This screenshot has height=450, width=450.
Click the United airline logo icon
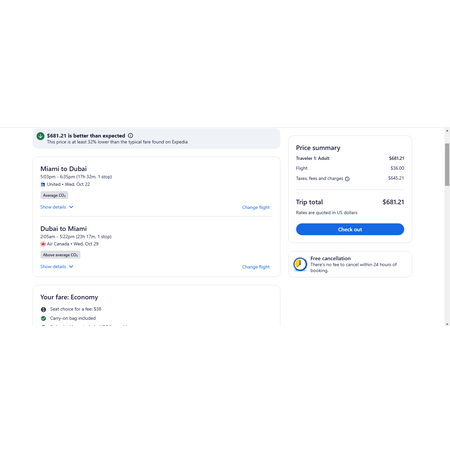click(43, 184)
